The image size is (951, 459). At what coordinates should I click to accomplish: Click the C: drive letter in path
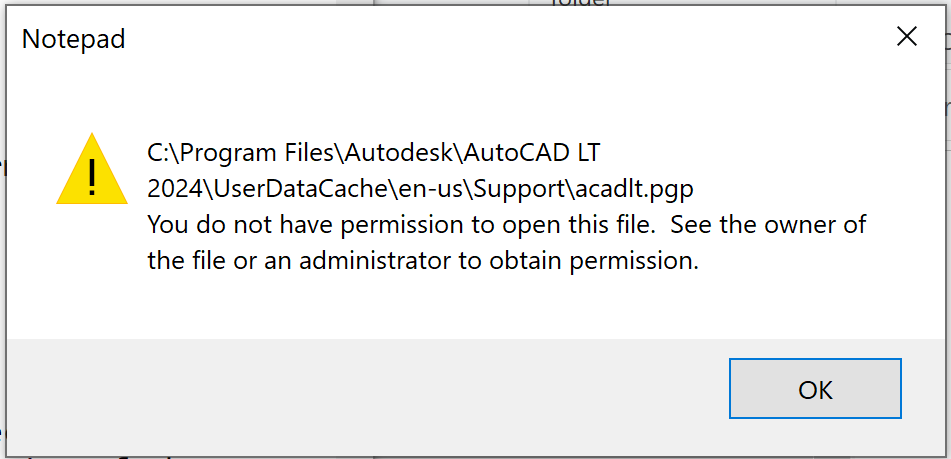coord(159,152)
